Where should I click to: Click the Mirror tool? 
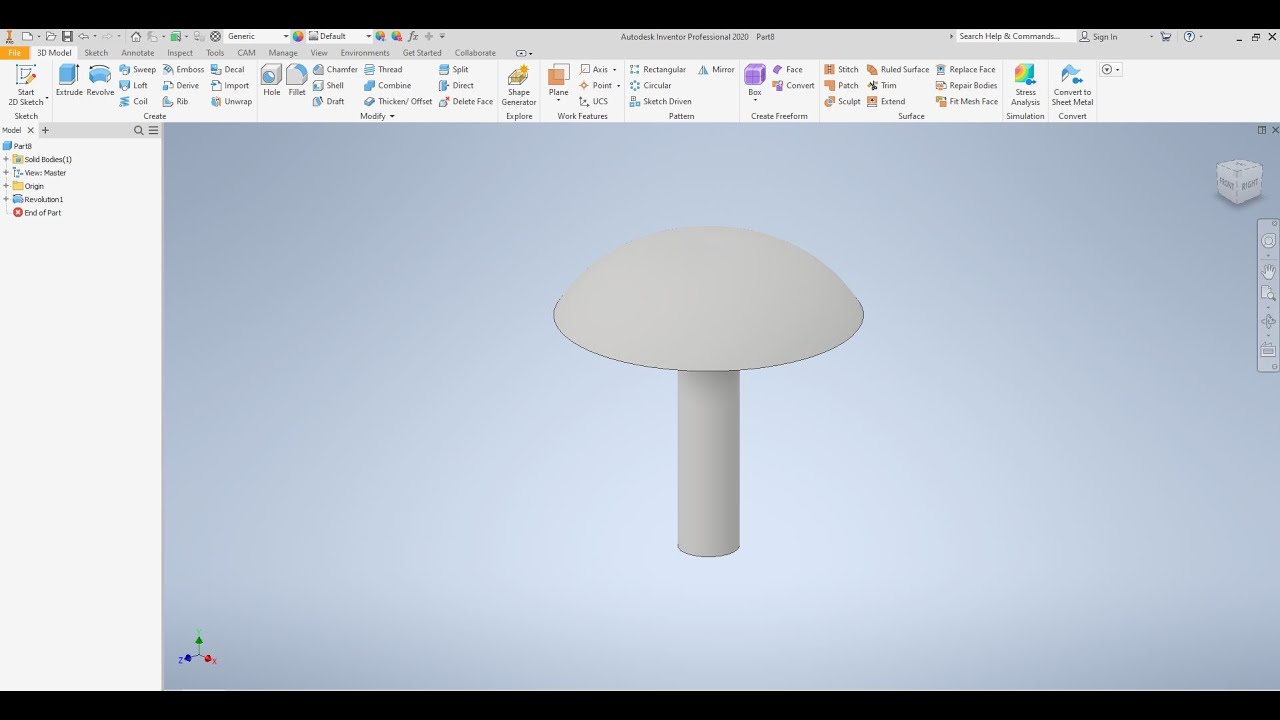tap(716, 70)
